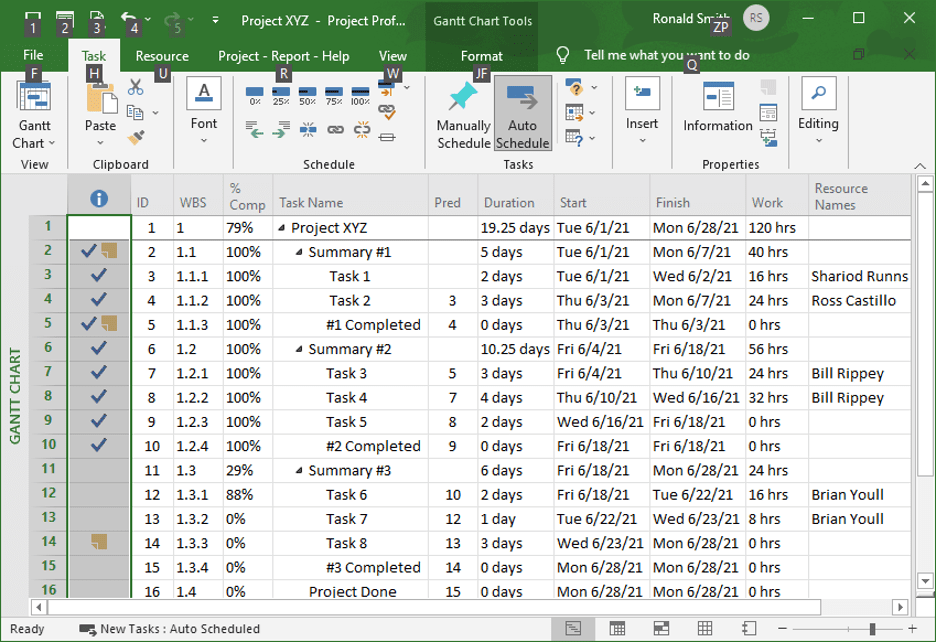The height and width of the screenshot is (642, 936).
Task: Click the vertical scrollbar down arrow
Action: tap(925, 580)
